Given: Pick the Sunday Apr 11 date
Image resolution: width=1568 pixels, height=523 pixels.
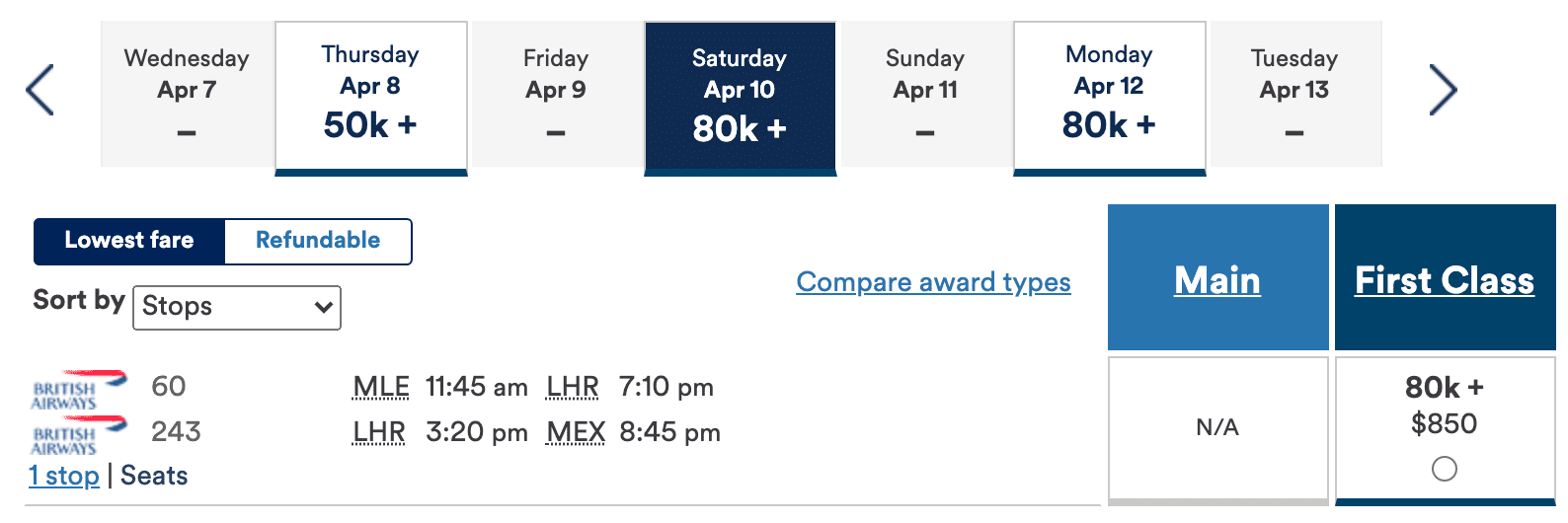Looking at the screenshot, I should click(x=925, y=94).
